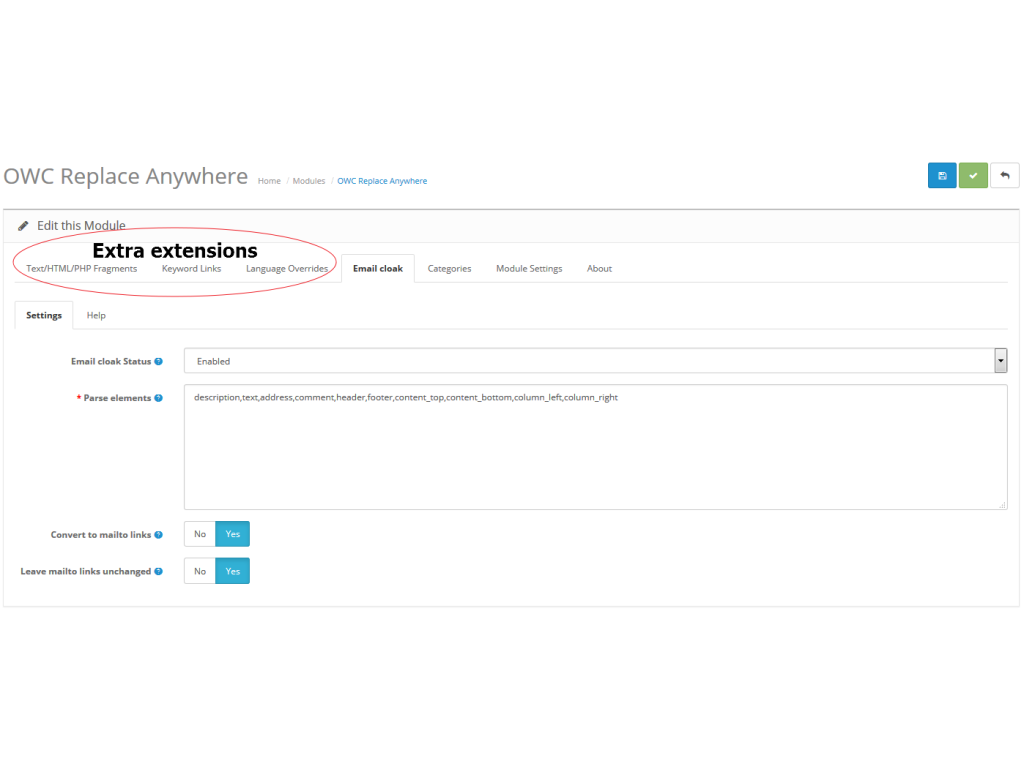Set Convert to mailto links to No
Viewport: 1024px width, 768px height.
pyautogui.click(x=200, y=534)
